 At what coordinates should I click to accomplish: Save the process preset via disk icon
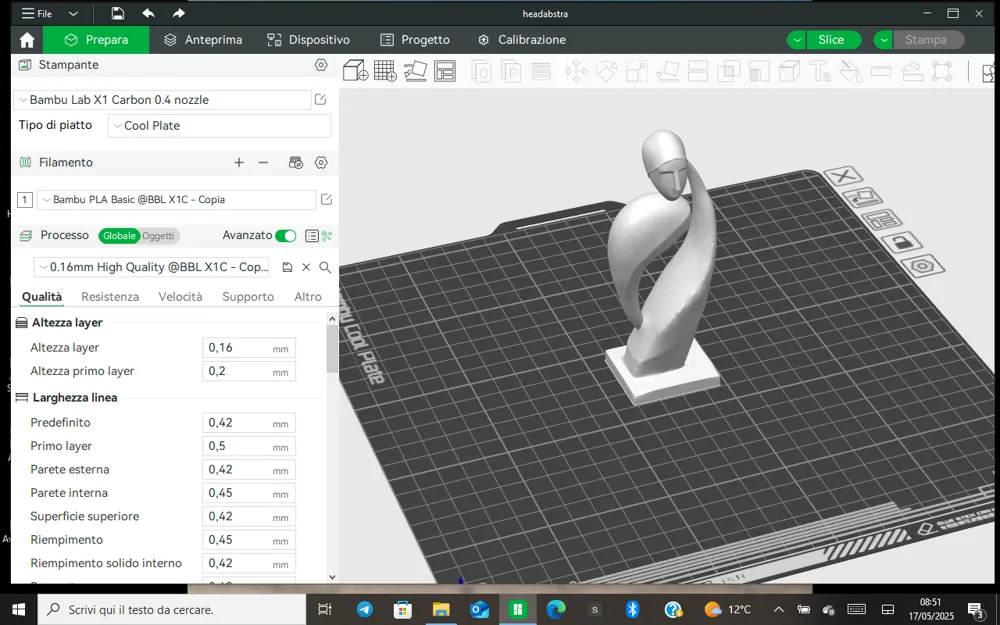pos(287,267)
